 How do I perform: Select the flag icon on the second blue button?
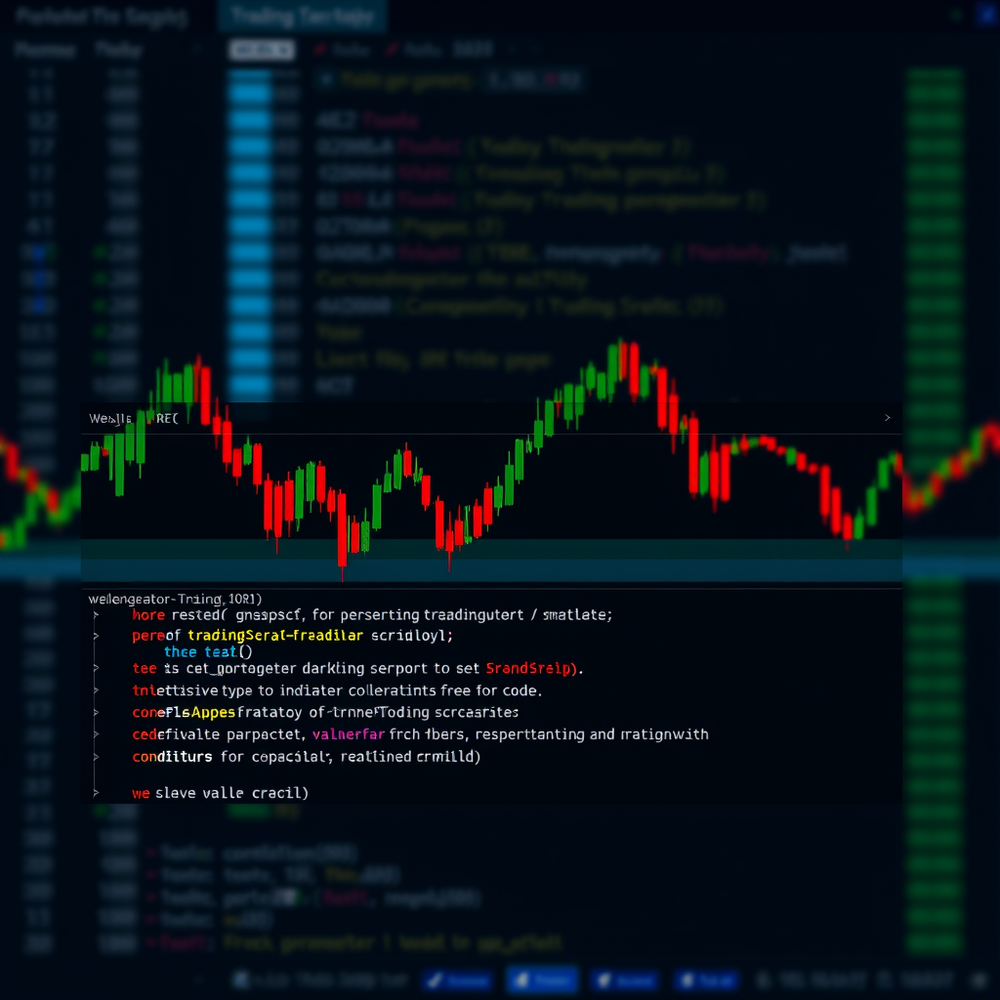pyautogui.click(x=523, y=980)
